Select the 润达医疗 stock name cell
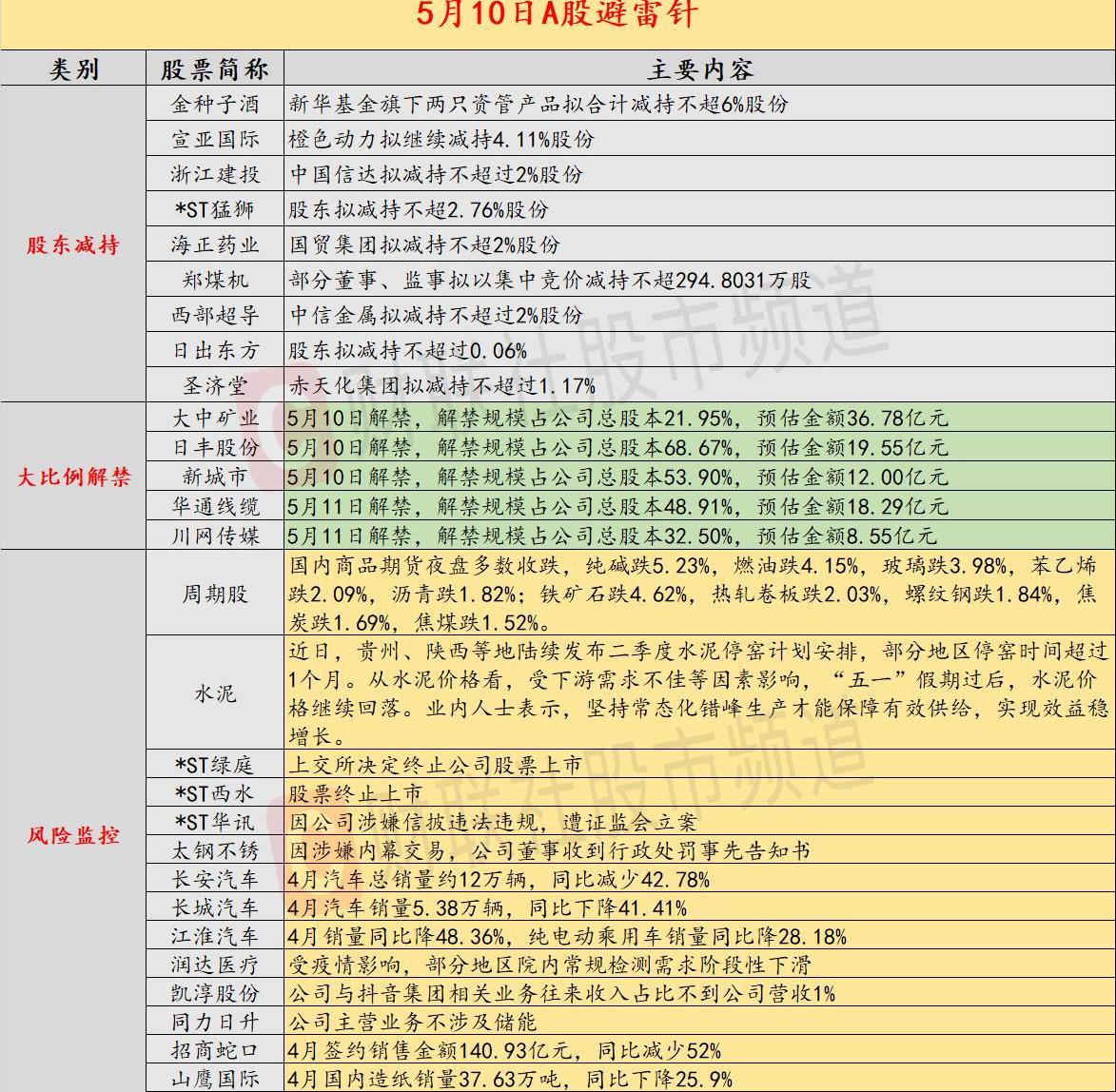The image size is (1116, 1092). [215, 964]
